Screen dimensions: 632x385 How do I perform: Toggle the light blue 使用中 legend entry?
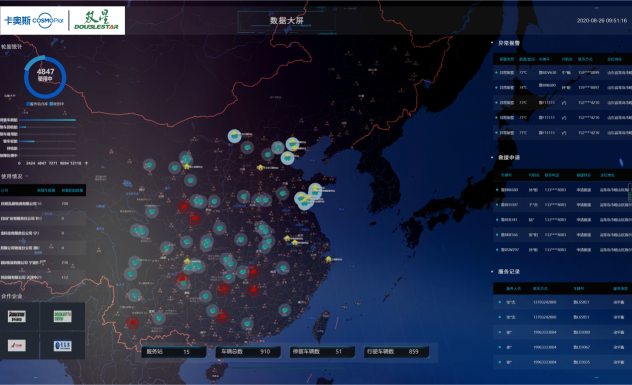click(57, 104)
